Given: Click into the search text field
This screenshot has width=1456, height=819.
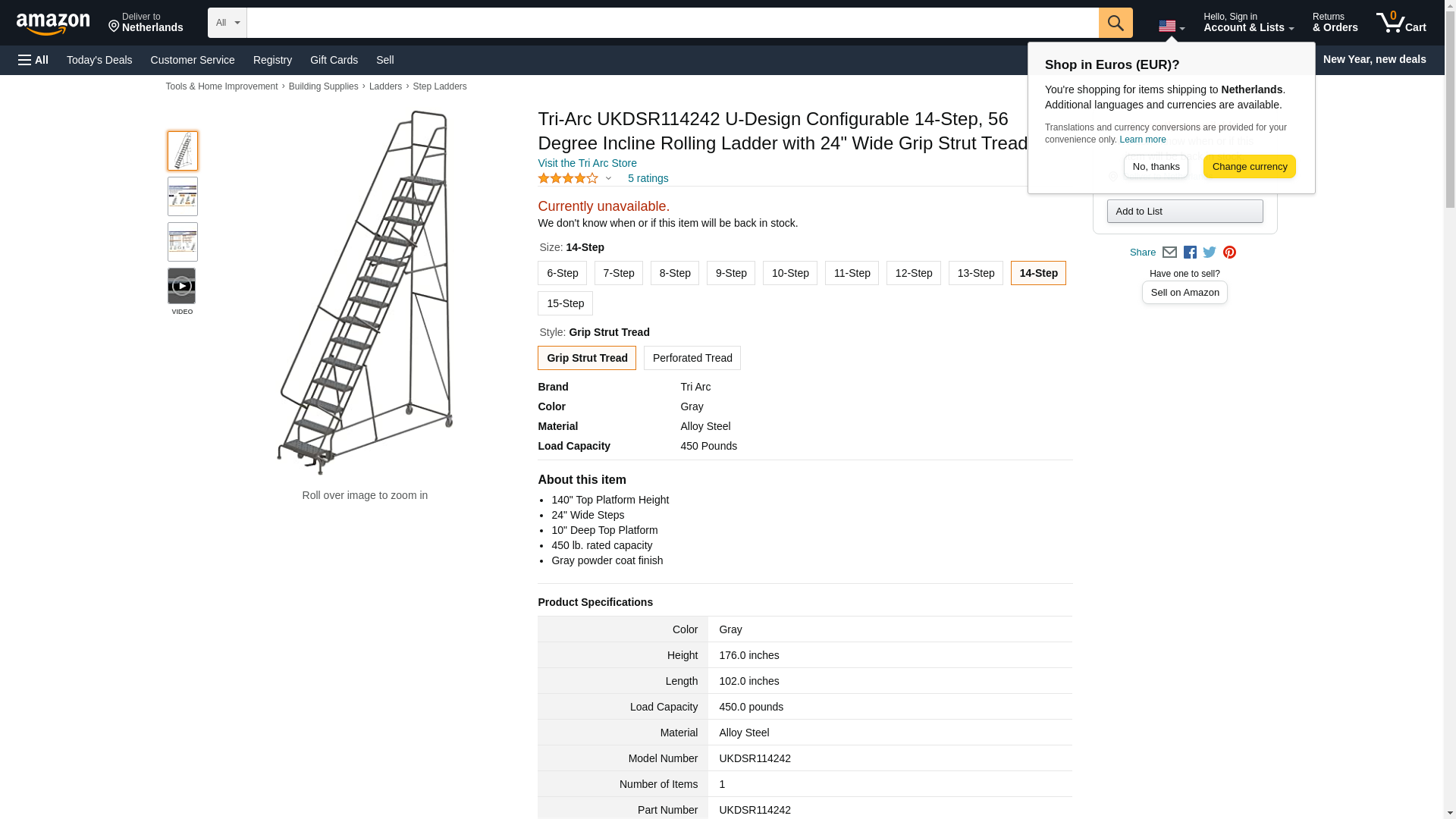Looking at the screenshot, I should coord(672,23).
